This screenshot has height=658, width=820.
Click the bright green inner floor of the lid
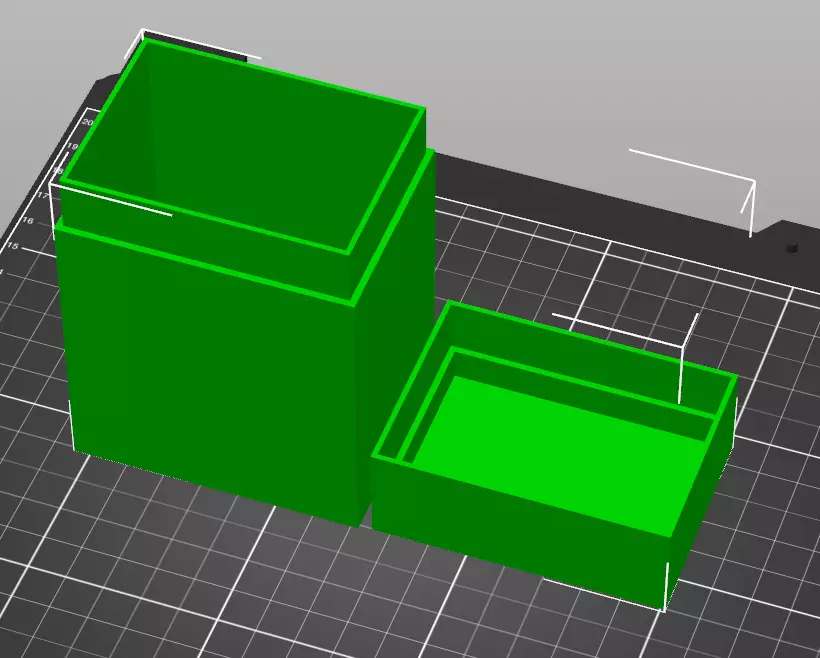(x=560, y=455)
